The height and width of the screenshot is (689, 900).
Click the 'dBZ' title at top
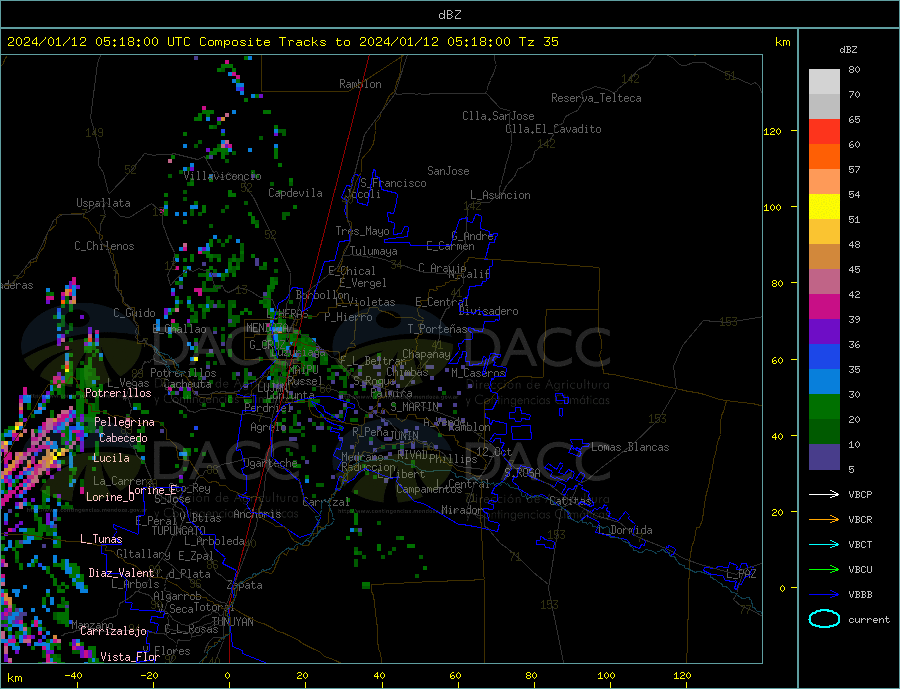point(449,15)
